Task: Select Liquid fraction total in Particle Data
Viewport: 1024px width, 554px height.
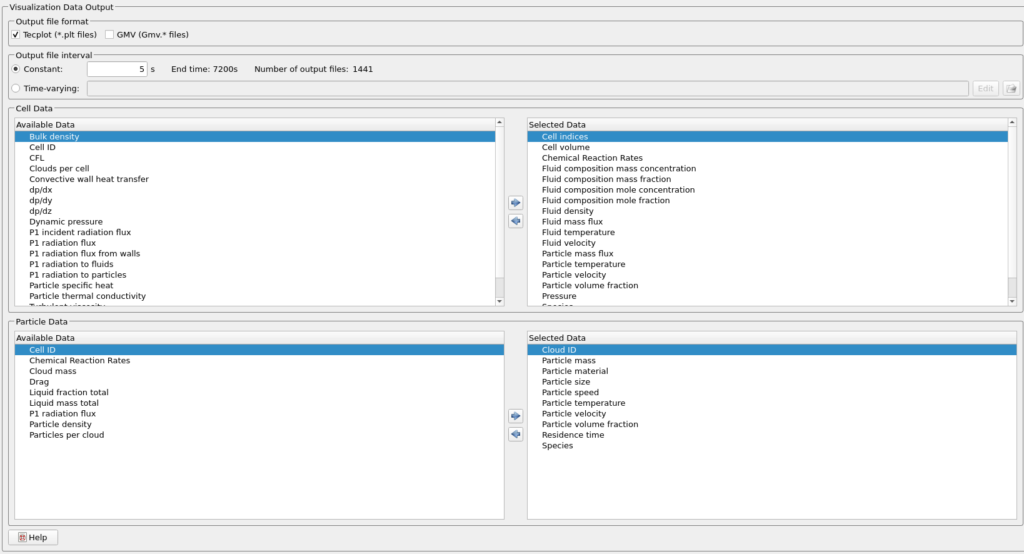Action: [x=69, y=392]
